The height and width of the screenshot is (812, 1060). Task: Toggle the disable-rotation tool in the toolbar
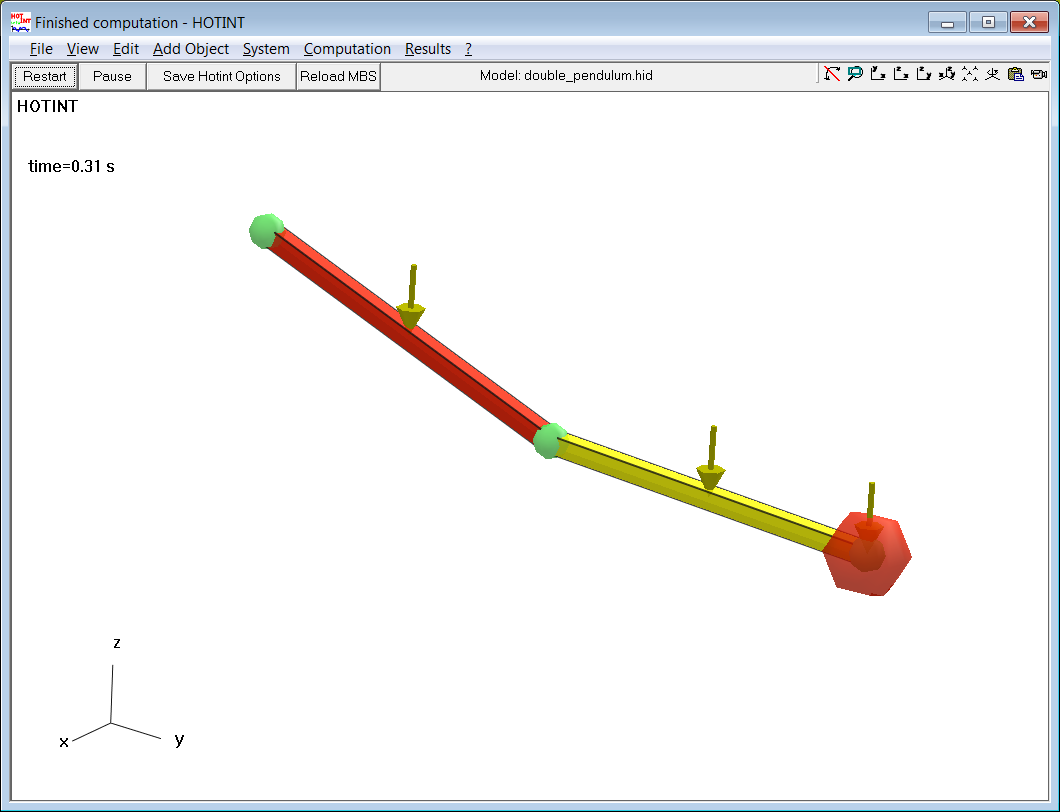[x=832, y=73]
